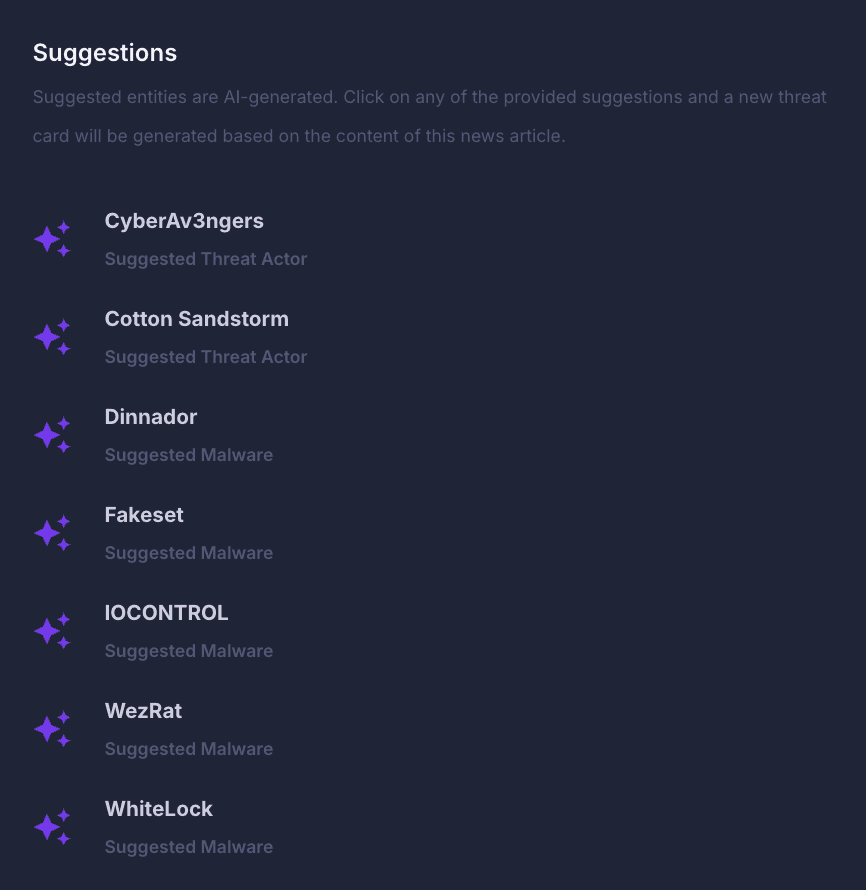Viewport: 866px width, 890px height.
Task: Click the sparkle icon beside Fakeset
Action: [x=52, y=532]
